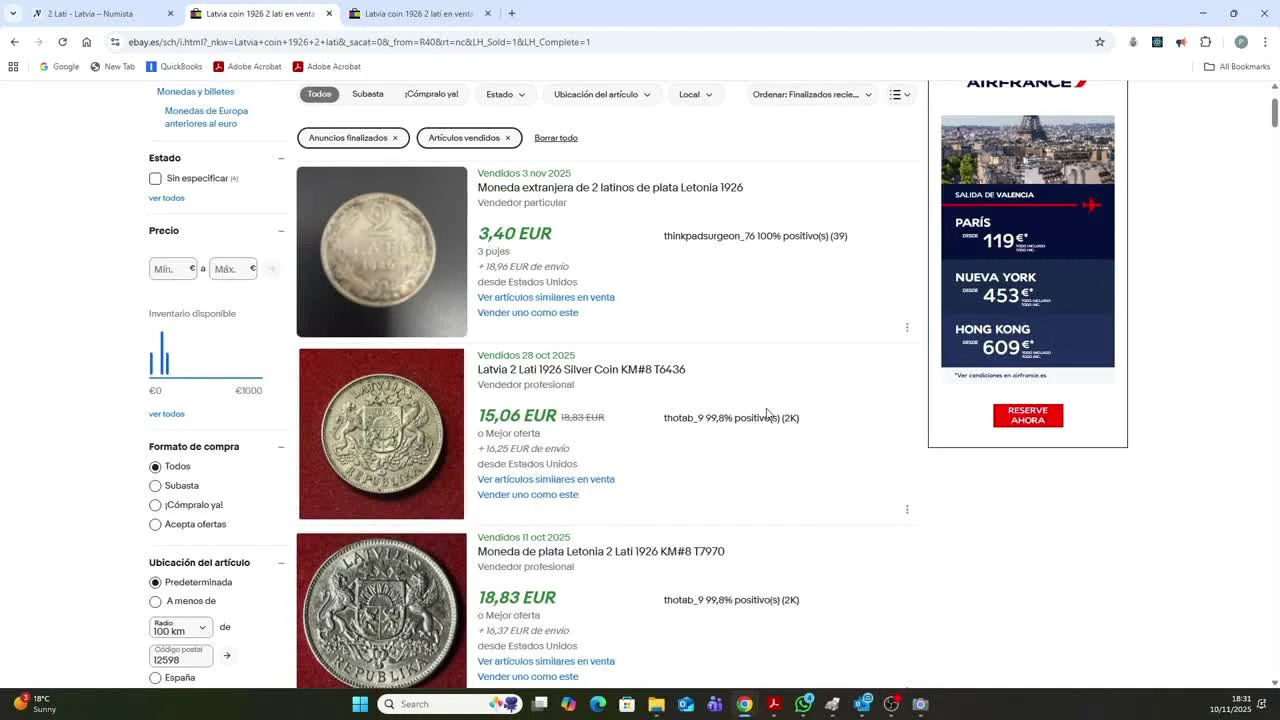Select the '¡Cómpralo ya!' filter tab

click(x=431, y=94)
